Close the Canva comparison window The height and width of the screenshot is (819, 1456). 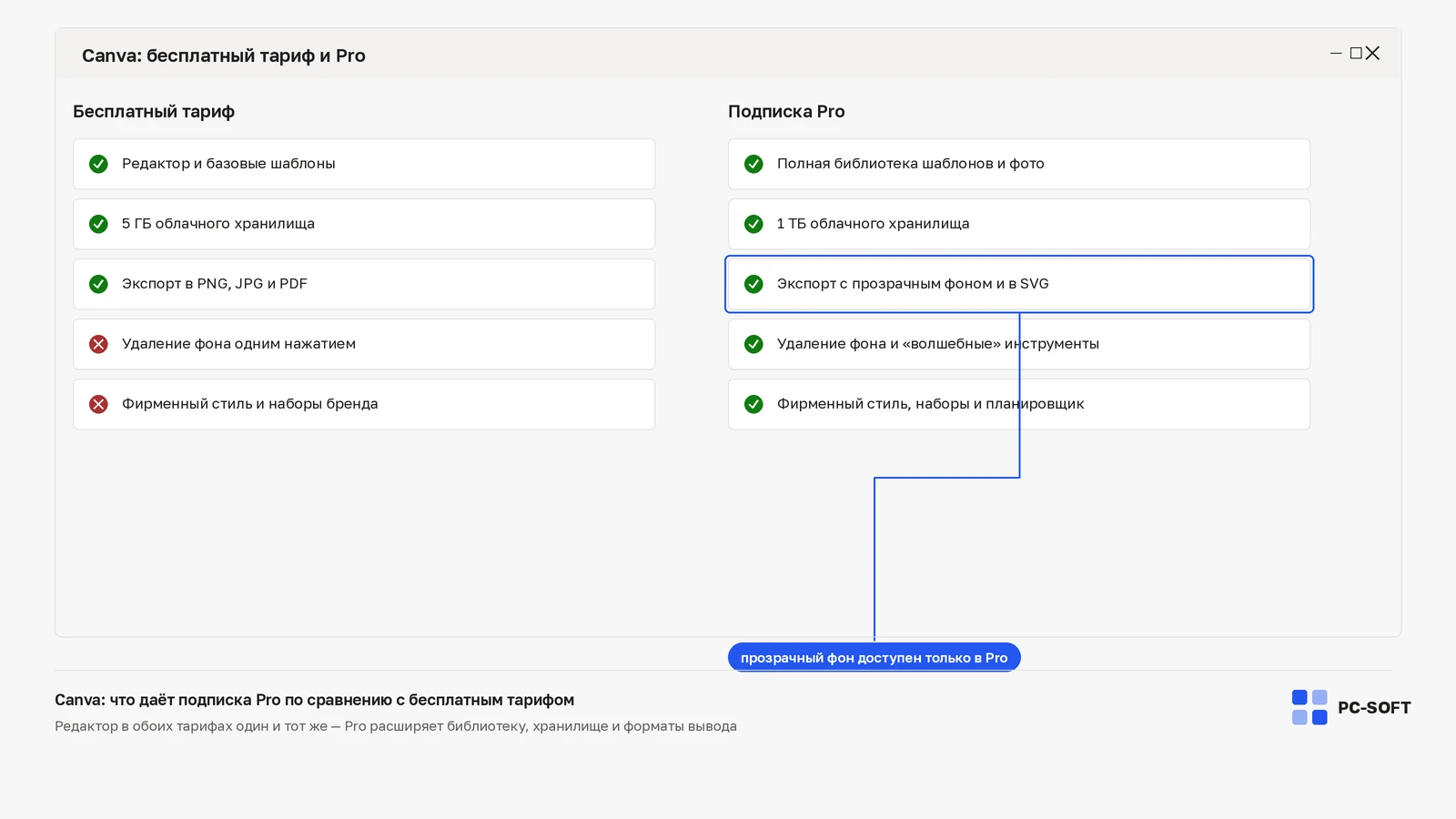pos(1373,54)
